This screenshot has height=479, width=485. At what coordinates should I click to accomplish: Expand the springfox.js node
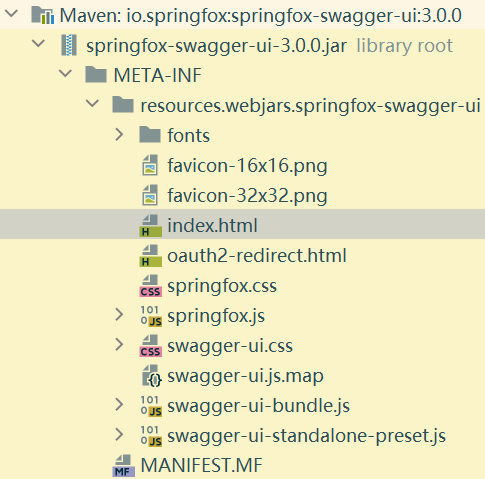tap(119, 315)
